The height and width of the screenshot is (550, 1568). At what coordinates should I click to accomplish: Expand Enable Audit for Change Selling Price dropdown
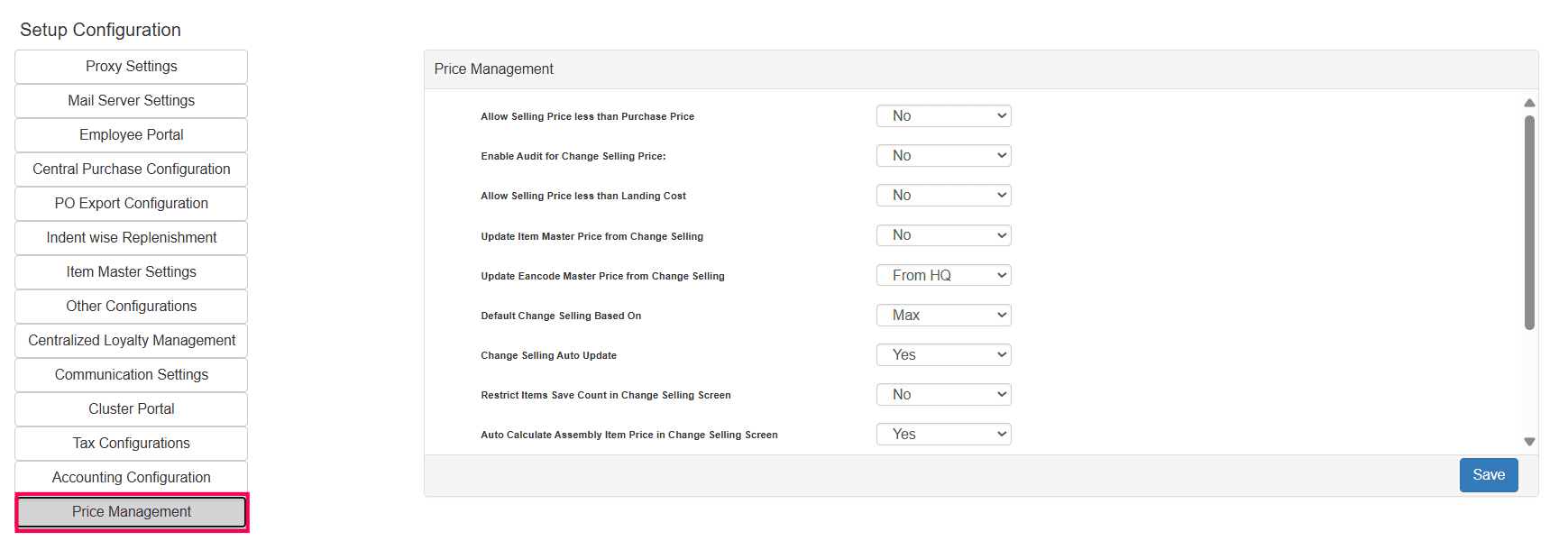943,156
